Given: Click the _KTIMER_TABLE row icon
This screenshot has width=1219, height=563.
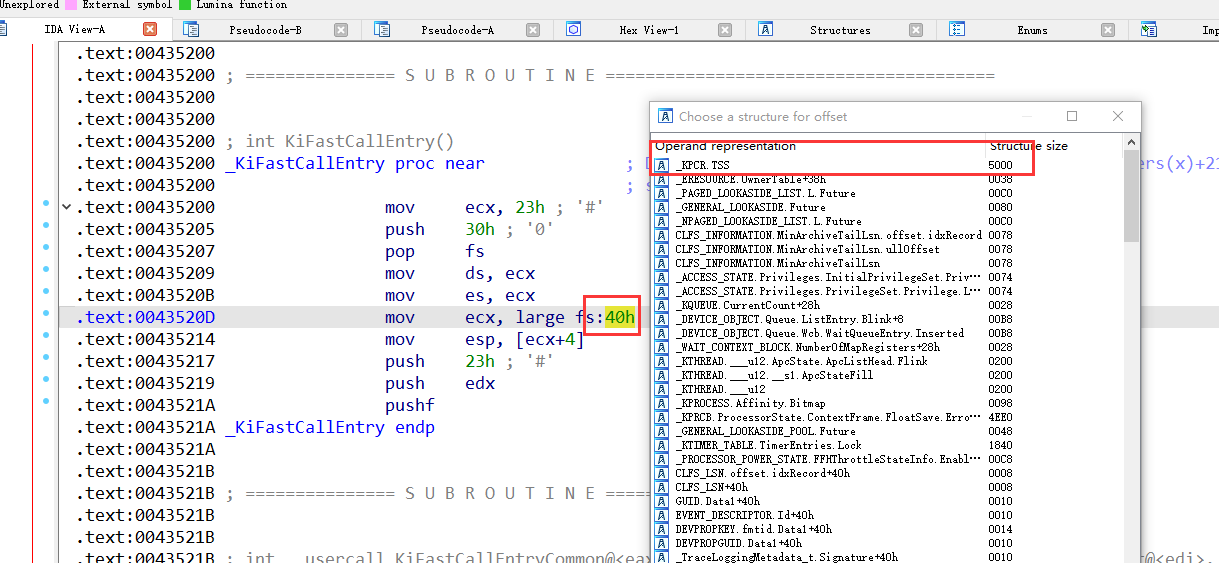Looking at the screenshot, I should (662, 445).
